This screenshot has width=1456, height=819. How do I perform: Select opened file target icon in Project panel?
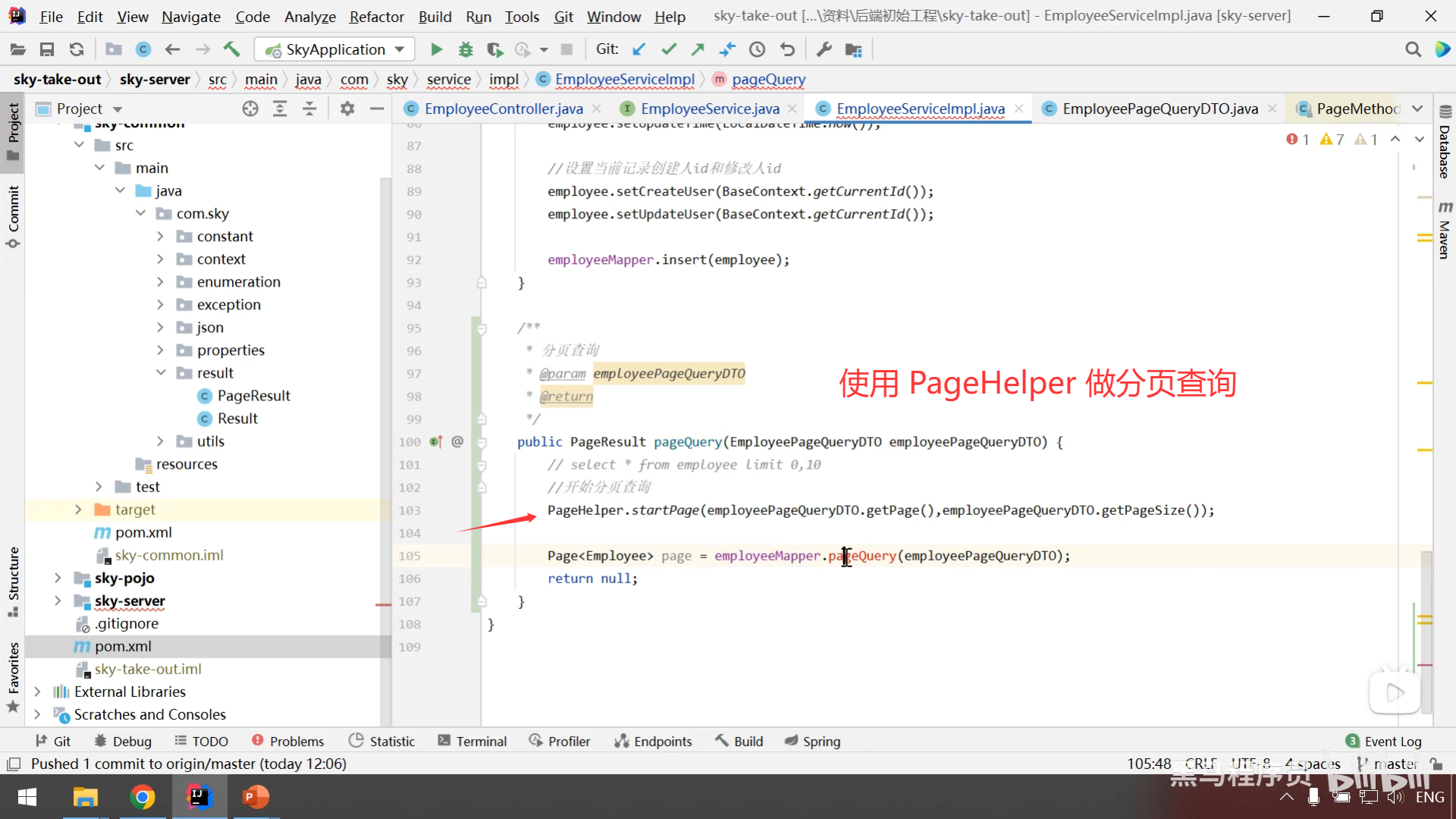pos(250,108)
